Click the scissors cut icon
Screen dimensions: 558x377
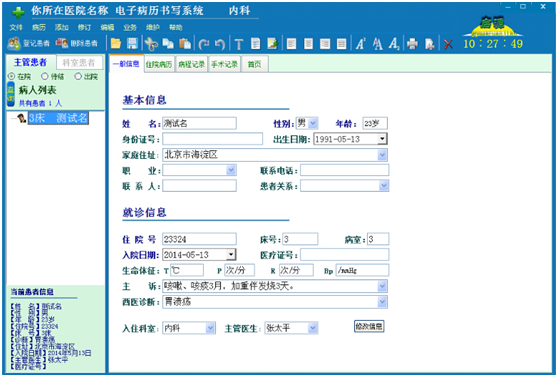point(151,44)
